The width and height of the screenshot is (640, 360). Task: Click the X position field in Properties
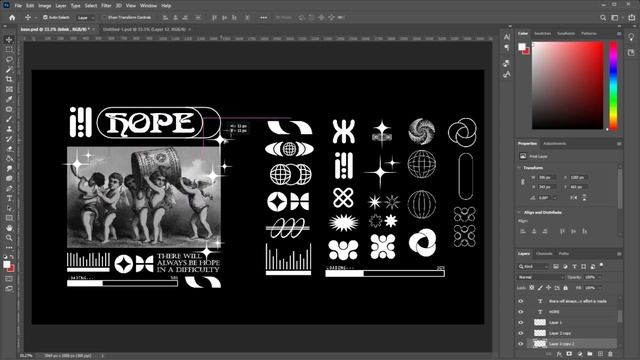(x=578, y=178)
